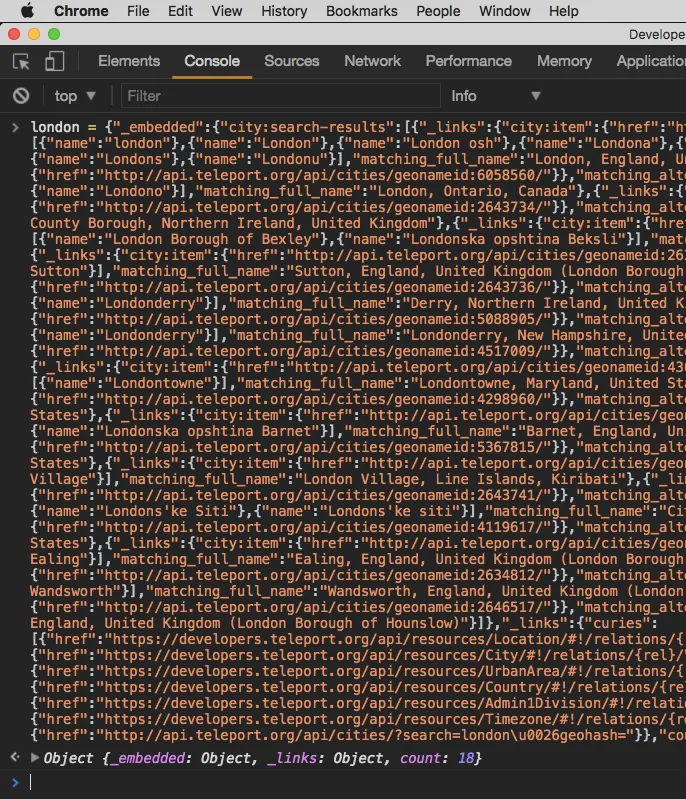
Task: Switch to the Elements tab
Action: [129, 61]
